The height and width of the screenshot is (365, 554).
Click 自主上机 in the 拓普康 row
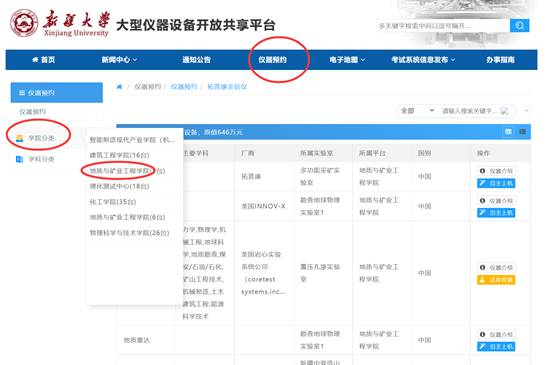coord(496,183)
